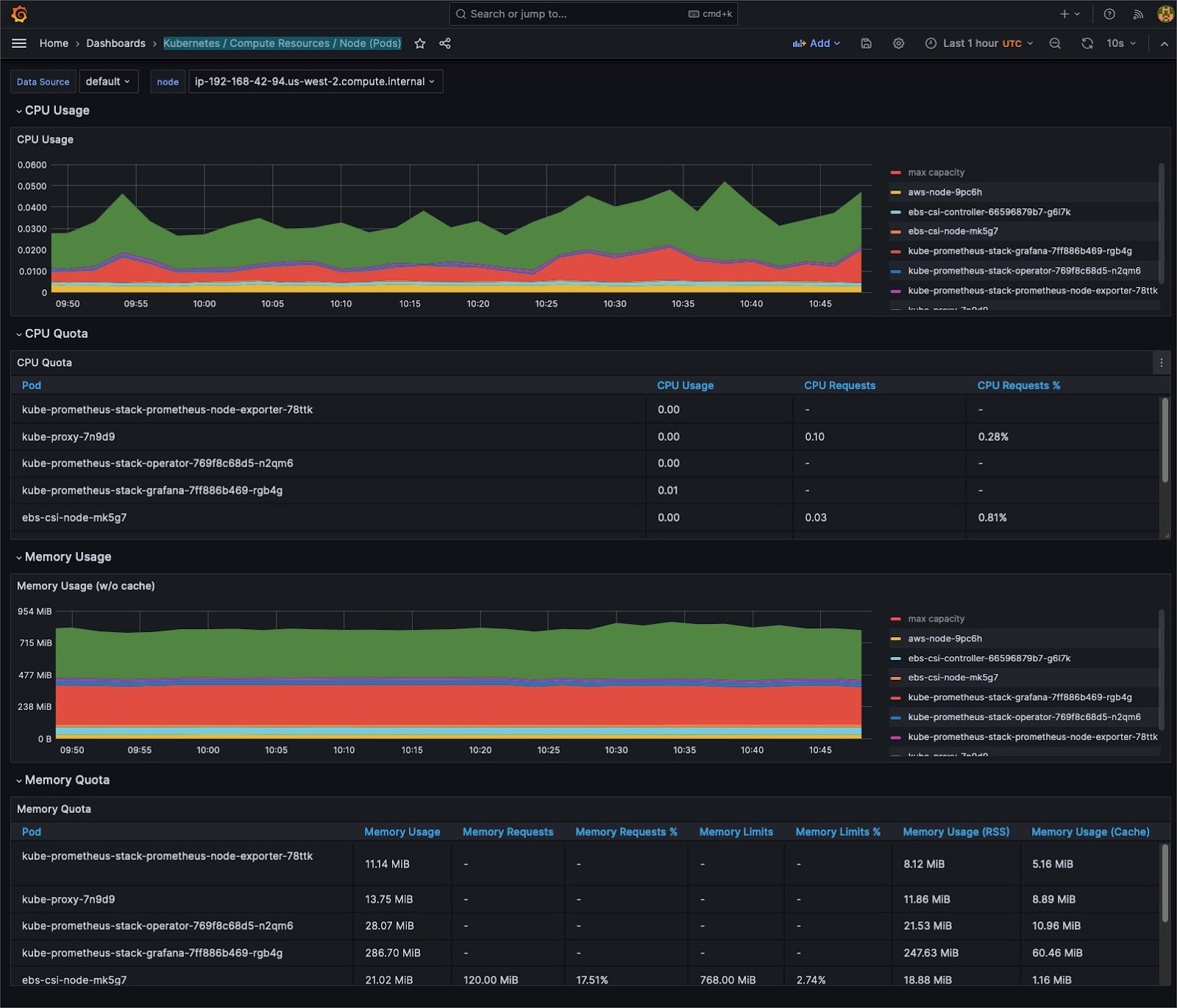The image size is (1177, 1008).
Task: Open the share dashboard icon
Action: click(445, 43)
